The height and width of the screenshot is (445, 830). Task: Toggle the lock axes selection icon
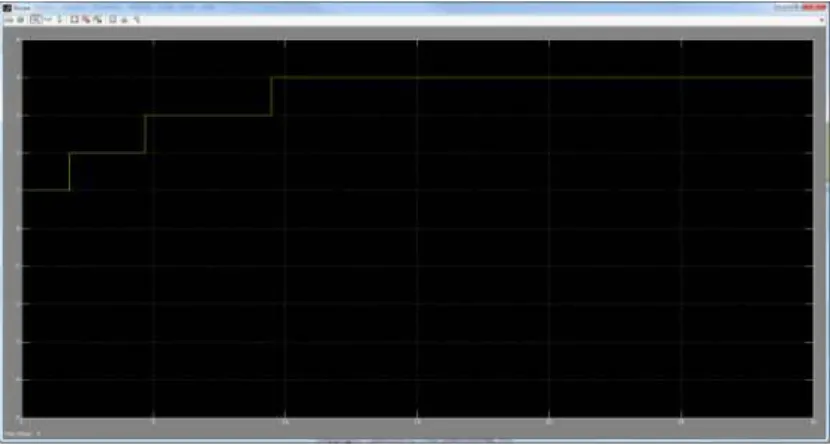pyautogui.click(x=124, y=20)
